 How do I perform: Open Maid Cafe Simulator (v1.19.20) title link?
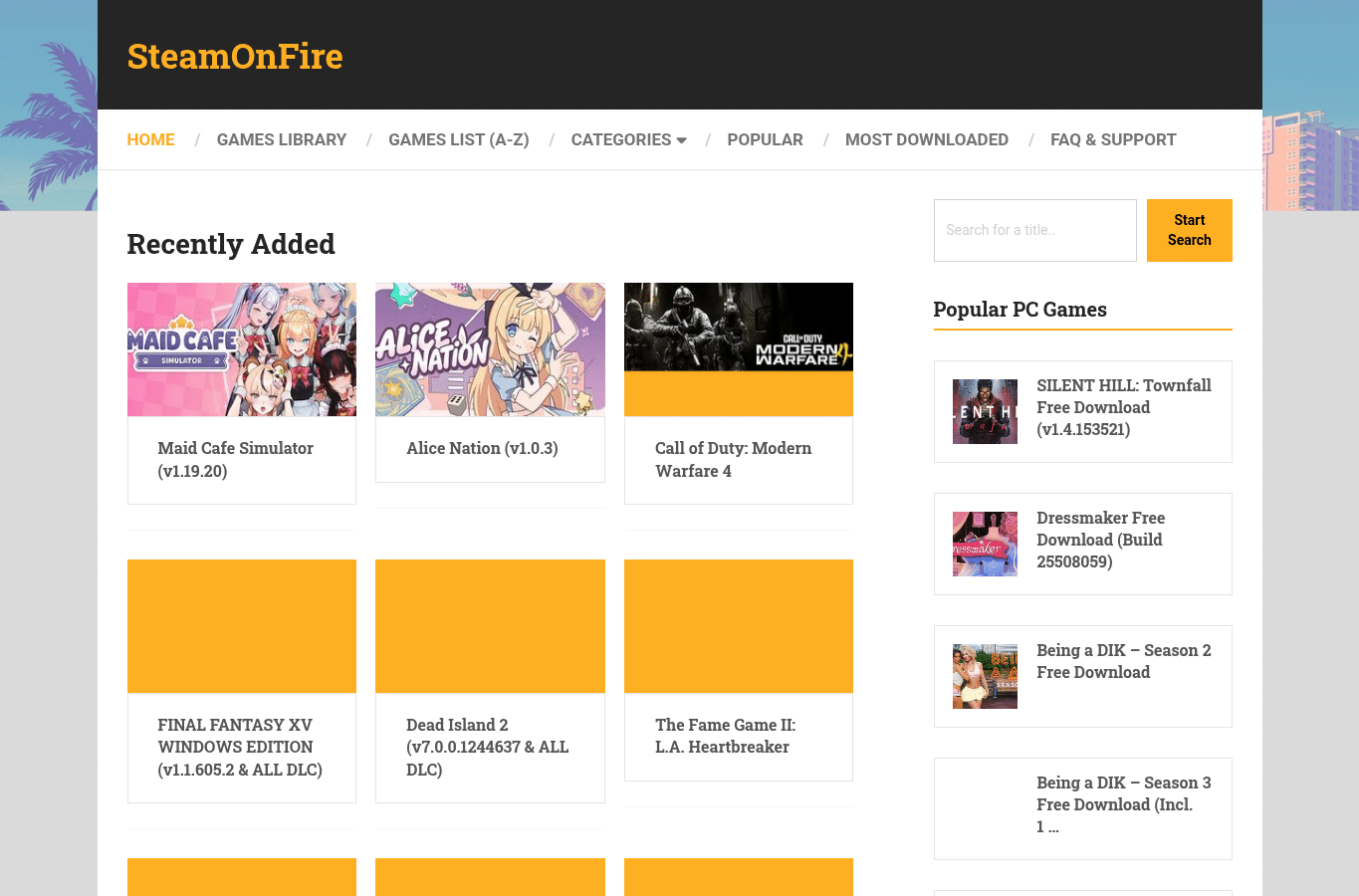[x=236, y=460]
